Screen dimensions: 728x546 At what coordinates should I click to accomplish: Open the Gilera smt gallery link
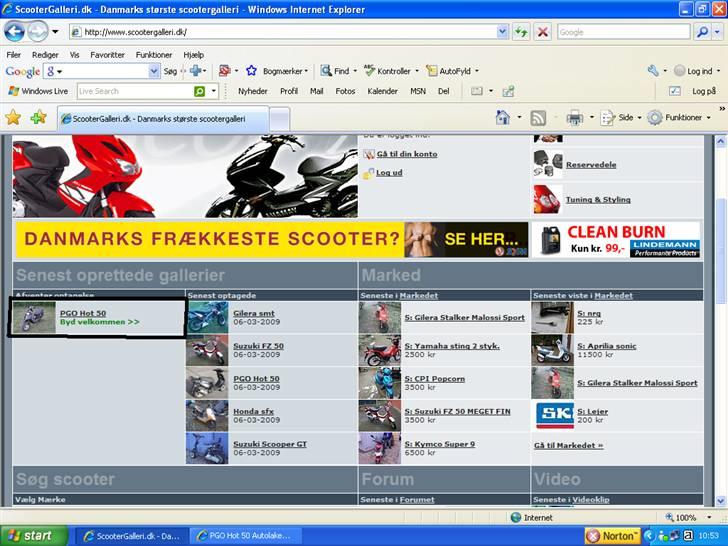point(253,313)
